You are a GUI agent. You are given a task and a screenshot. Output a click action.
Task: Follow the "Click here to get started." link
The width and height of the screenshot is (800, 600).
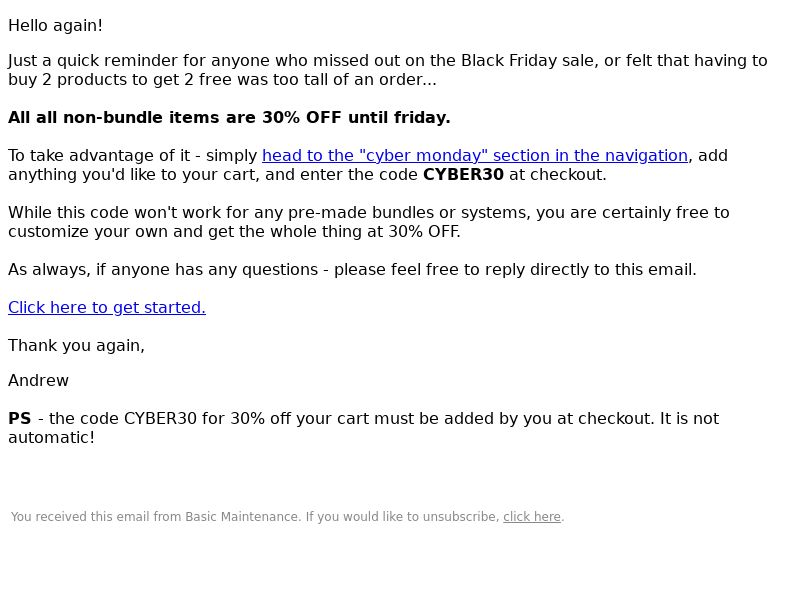tap(107, 308)
